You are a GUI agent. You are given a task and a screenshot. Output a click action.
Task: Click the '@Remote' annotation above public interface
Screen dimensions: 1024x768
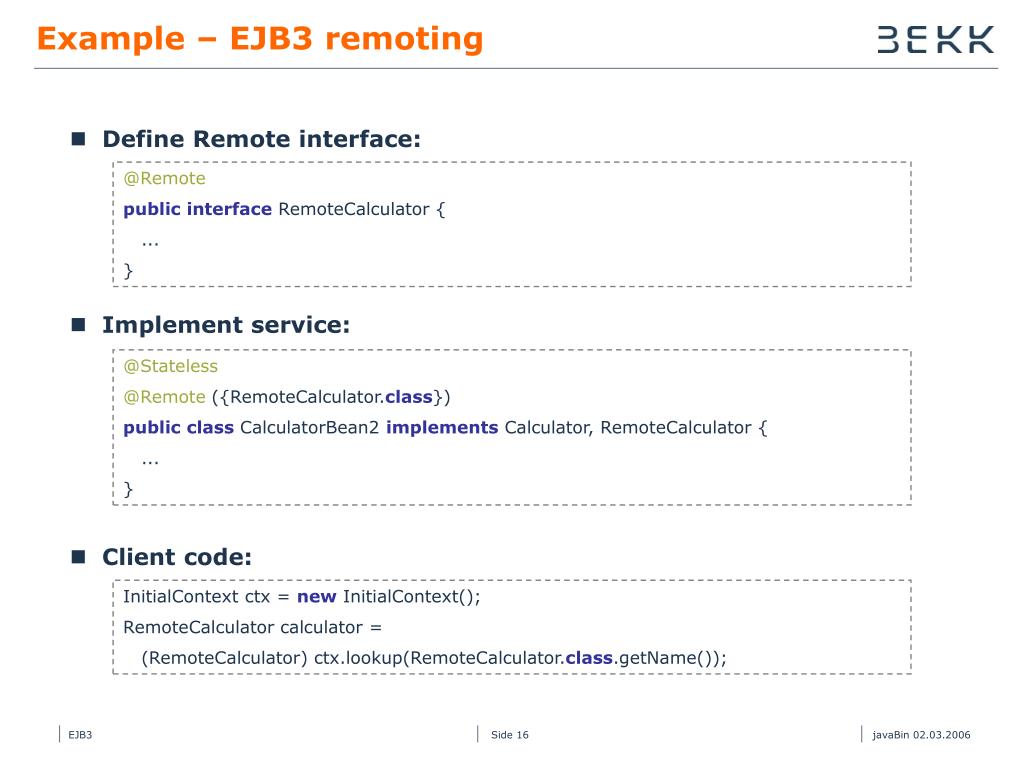pos(165,178)
